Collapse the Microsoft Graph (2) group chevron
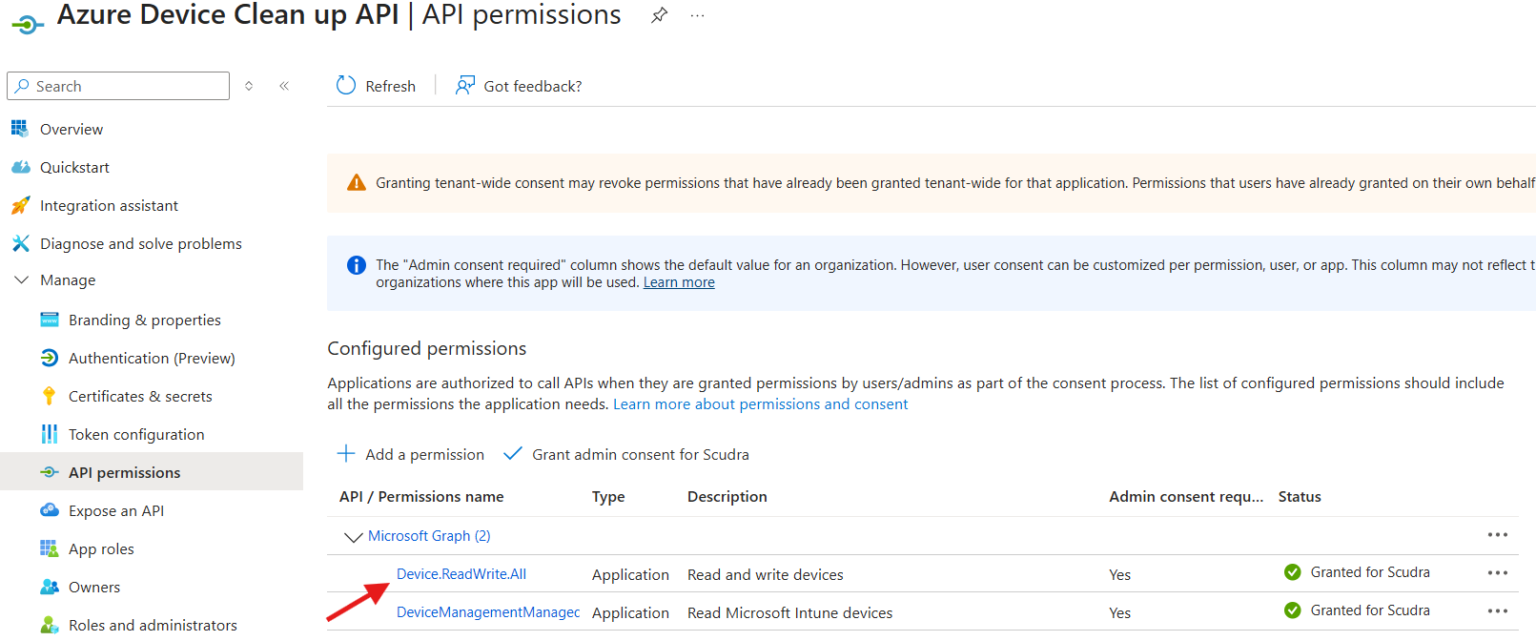 [353, 537]
